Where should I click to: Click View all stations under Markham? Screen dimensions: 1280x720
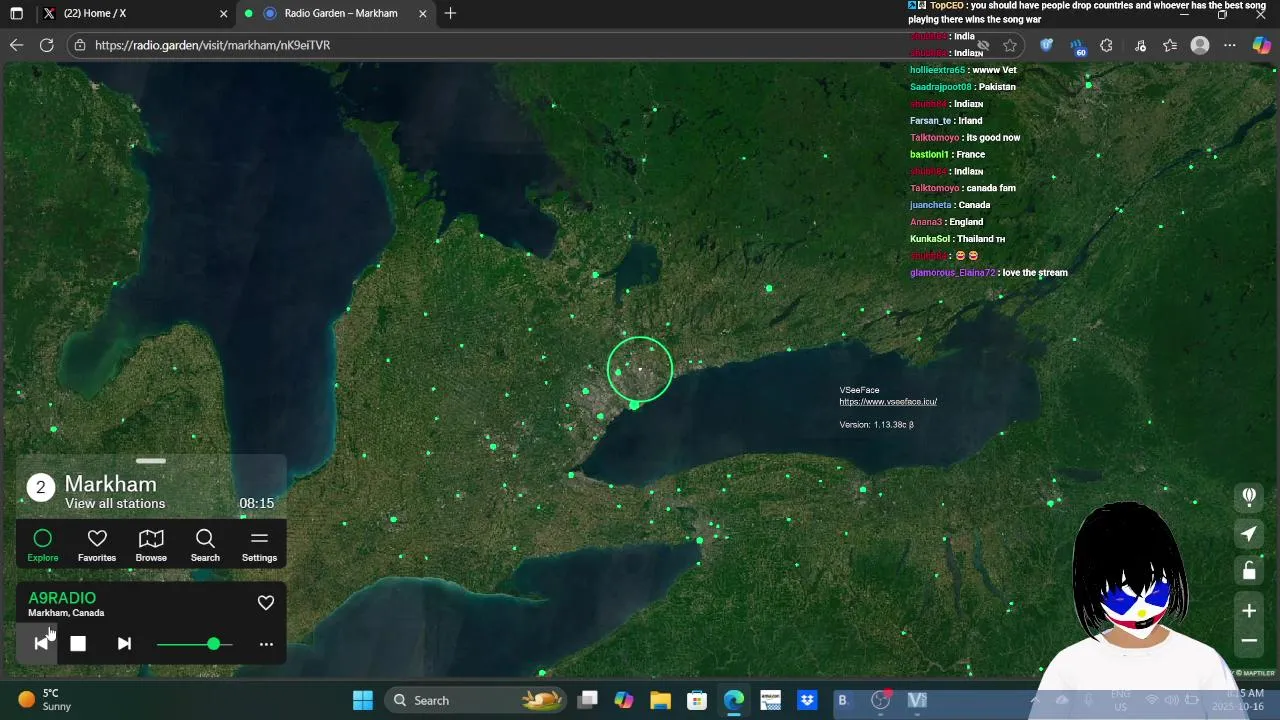[x=115, y=504]
